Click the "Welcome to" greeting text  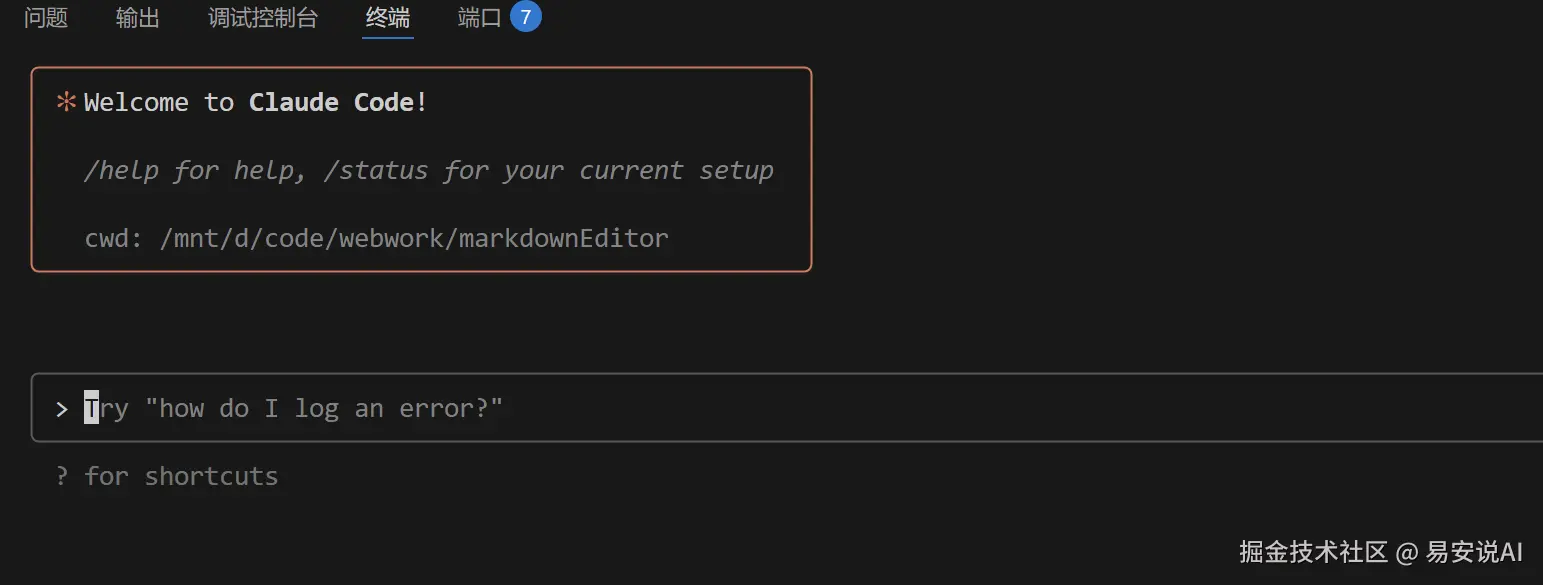(159, 102)
